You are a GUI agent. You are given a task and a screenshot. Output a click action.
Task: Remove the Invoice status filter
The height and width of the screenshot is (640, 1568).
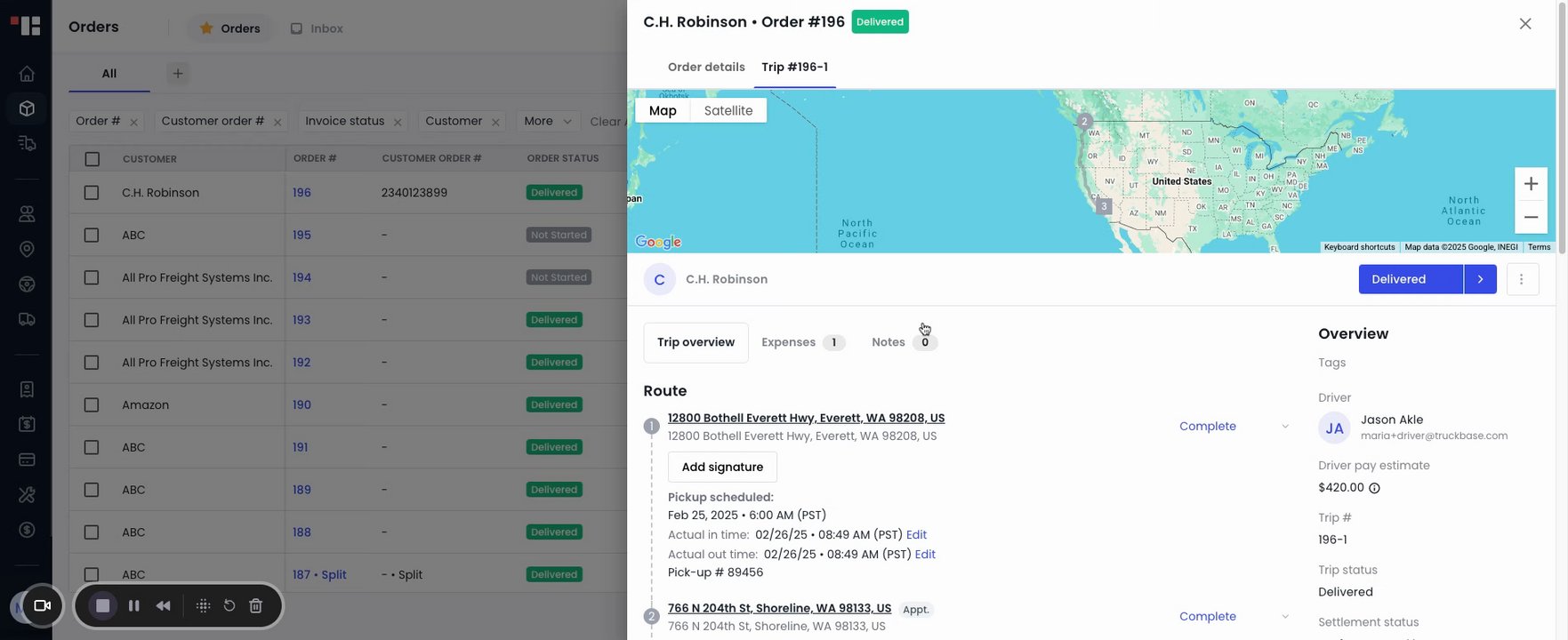398,122
